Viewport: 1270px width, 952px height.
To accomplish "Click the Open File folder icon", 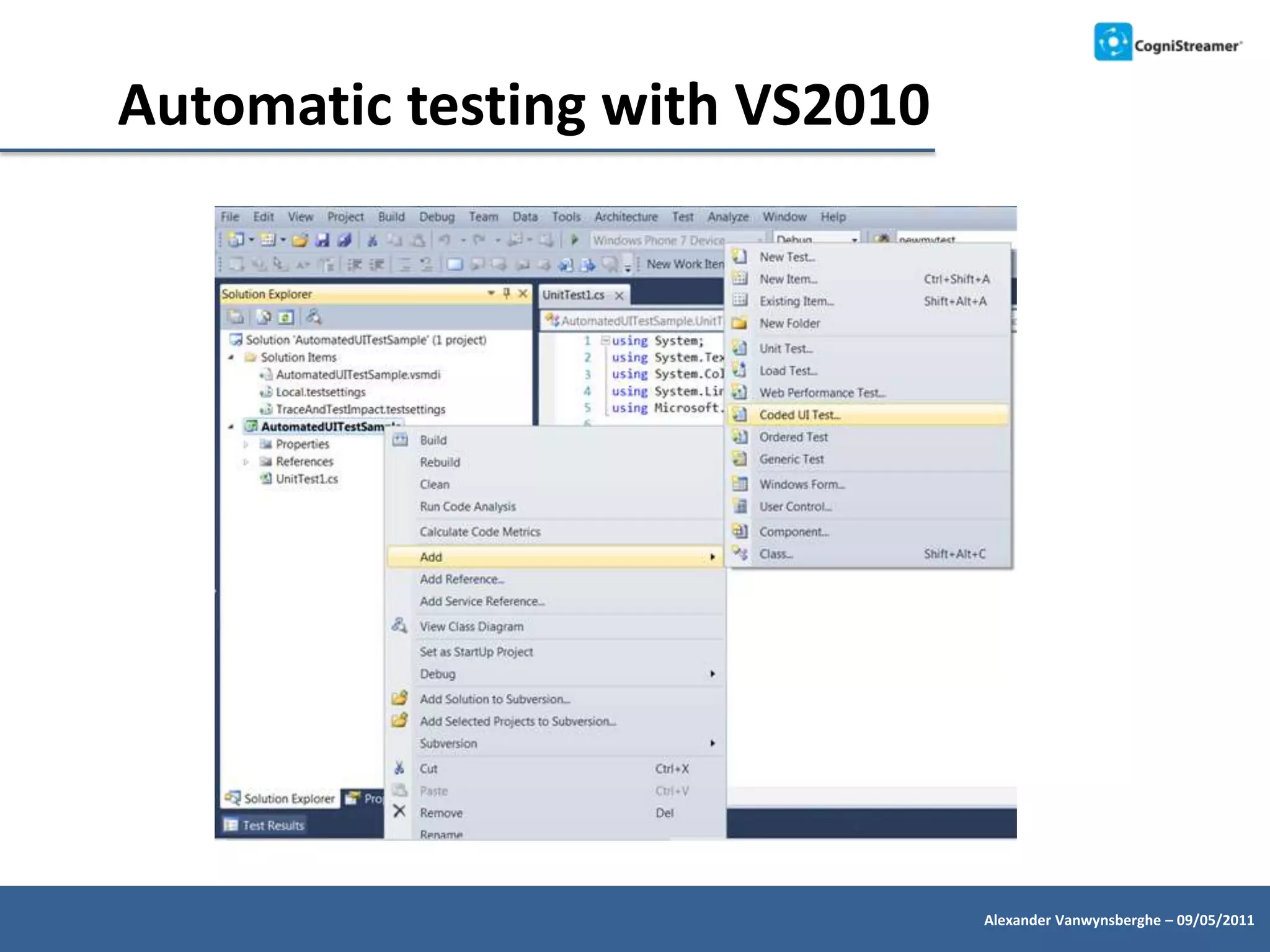I will pos(300,240).
